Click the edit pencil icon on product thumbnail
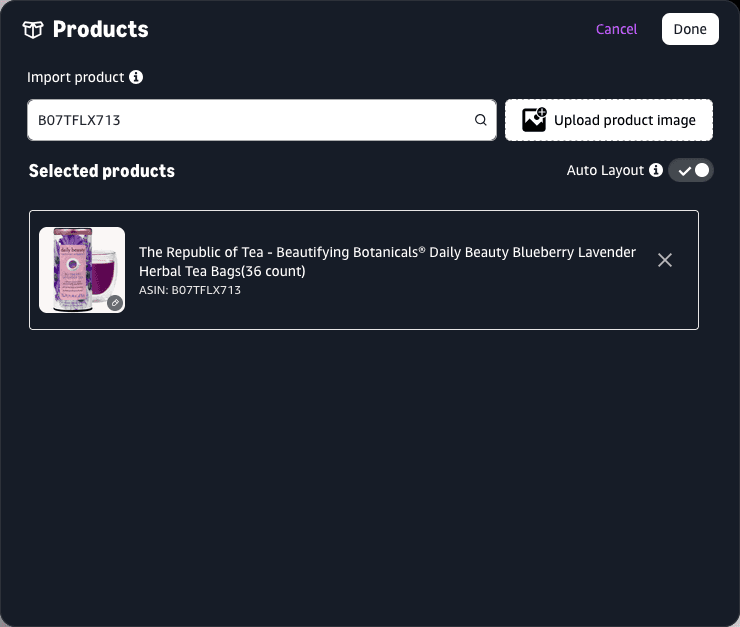Viewport: 740px width, 627px height. point(115,303)
